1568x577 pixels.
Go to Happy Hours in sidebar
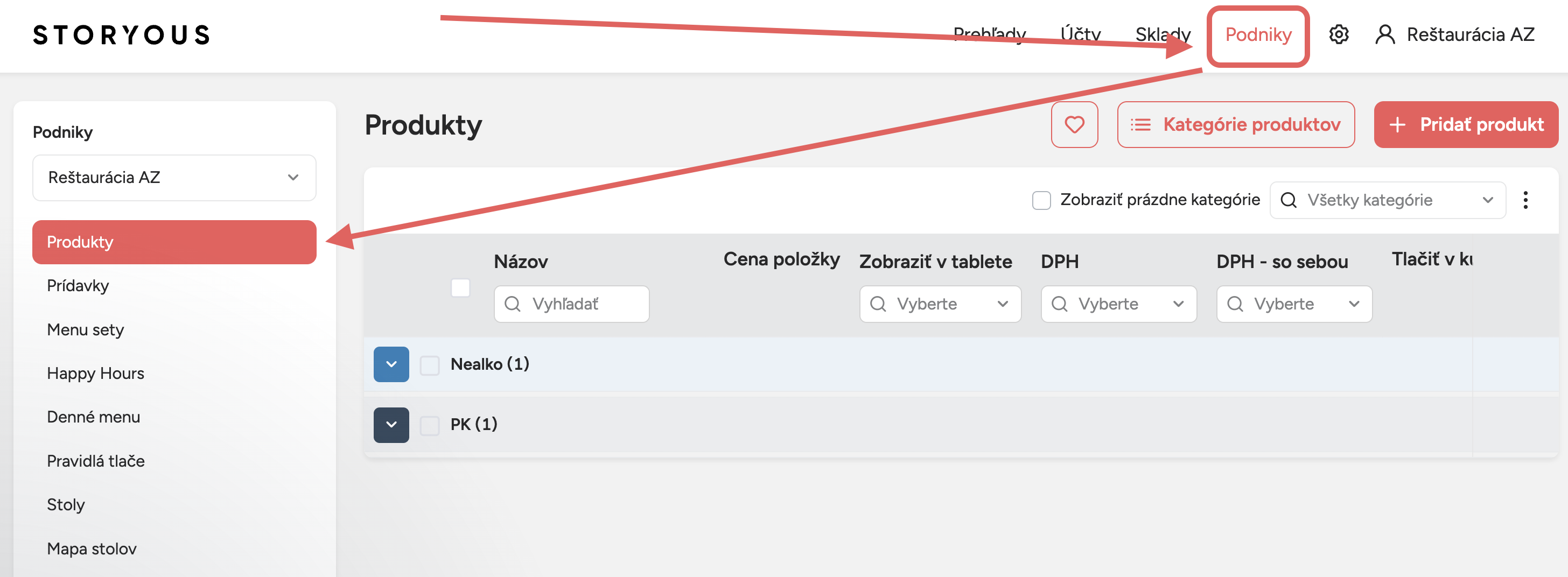pyautogui.click(x=95, y=373)
